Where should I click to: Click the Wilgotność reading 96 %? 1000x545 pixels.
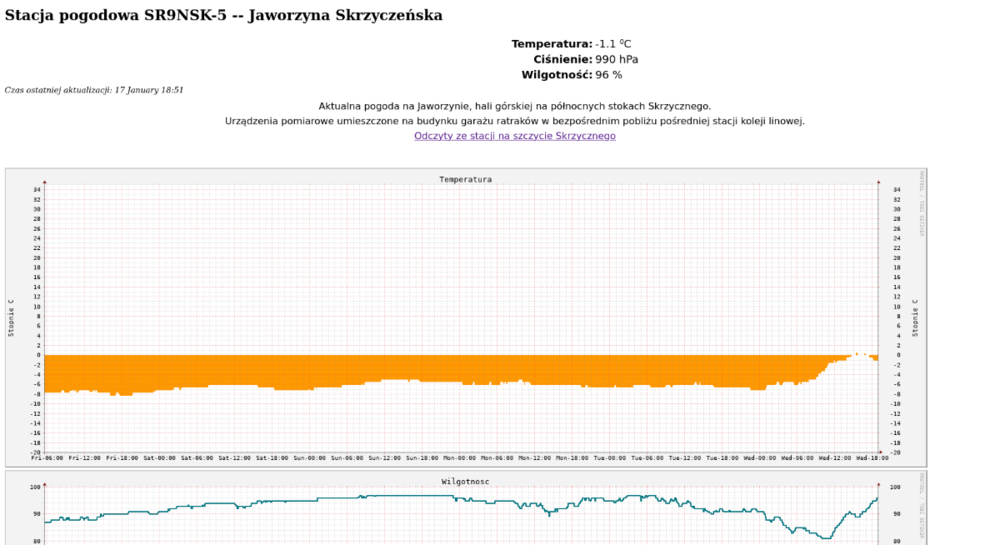(x=608, y=75)
